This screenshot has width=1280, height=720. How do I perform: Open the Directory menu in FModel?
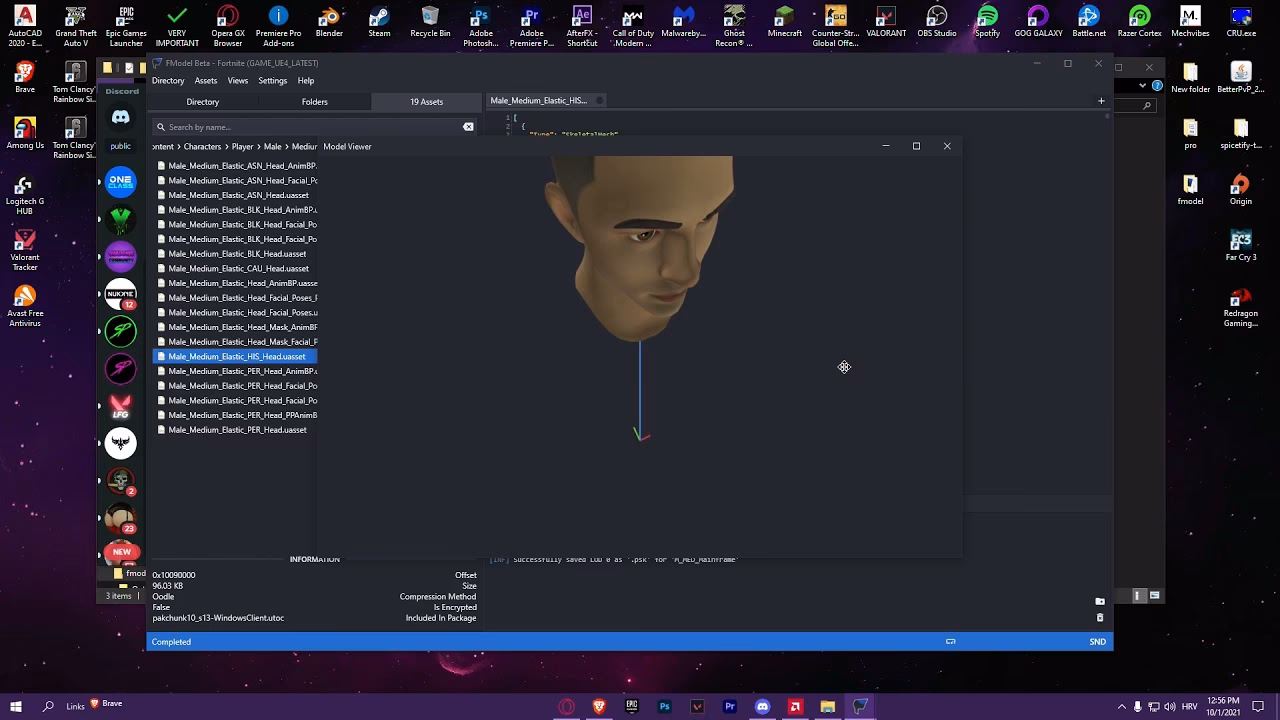point(168,81)
